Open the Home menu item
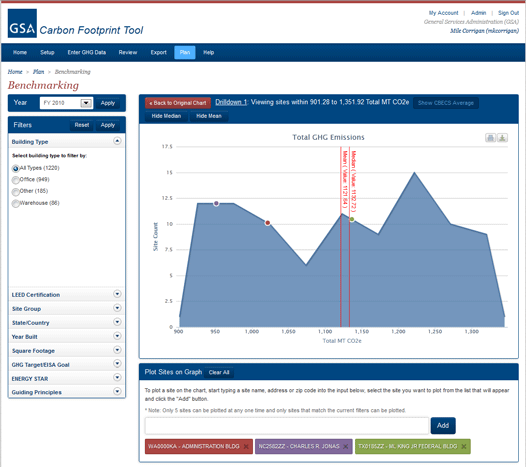526x467 pixels. 20,52
